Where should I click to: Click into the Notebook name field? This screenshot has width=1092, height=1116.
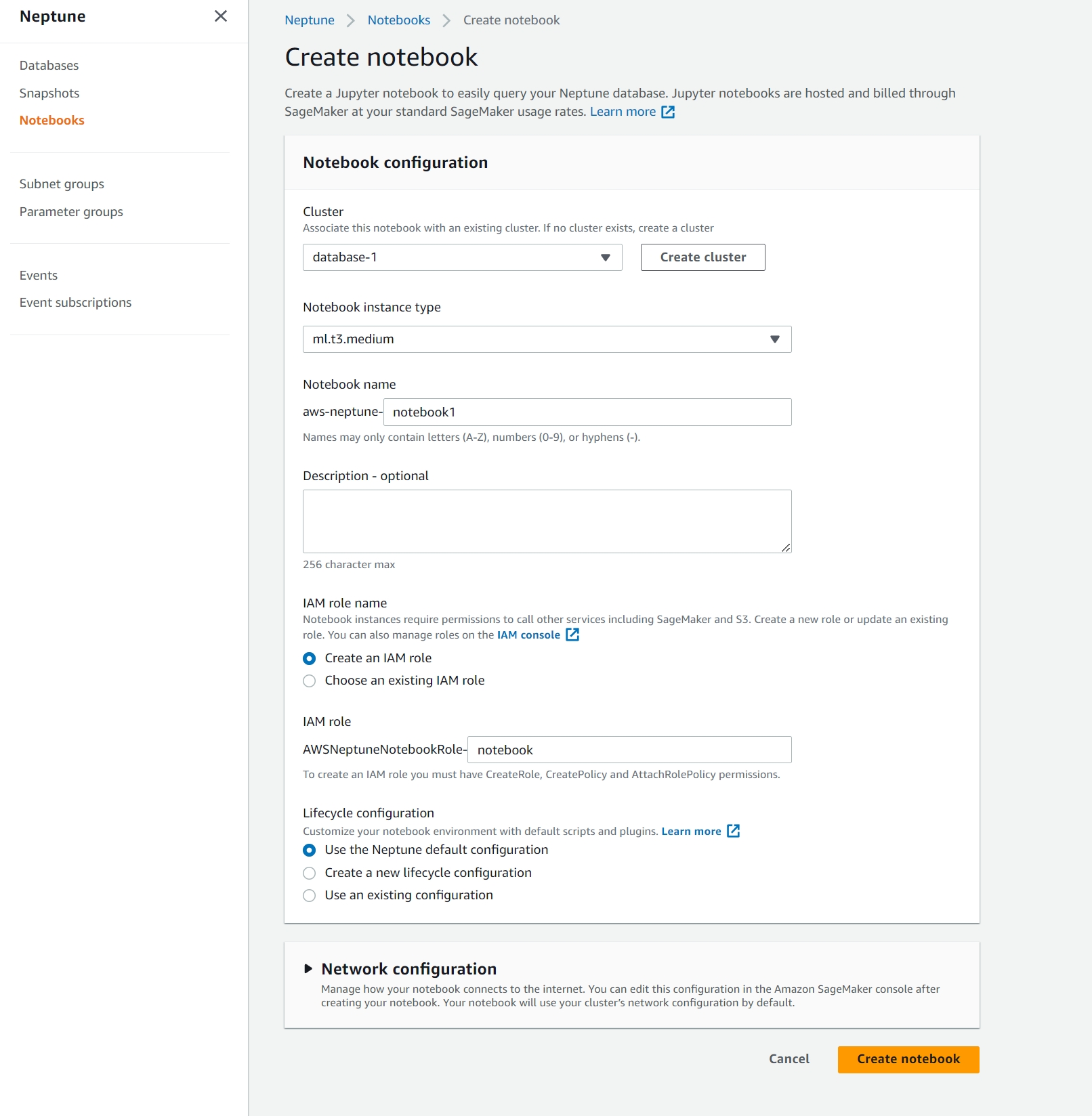587,412
